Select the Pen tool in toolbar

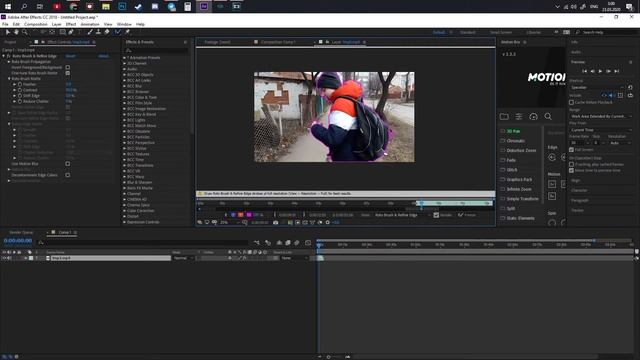pos(71,32)
